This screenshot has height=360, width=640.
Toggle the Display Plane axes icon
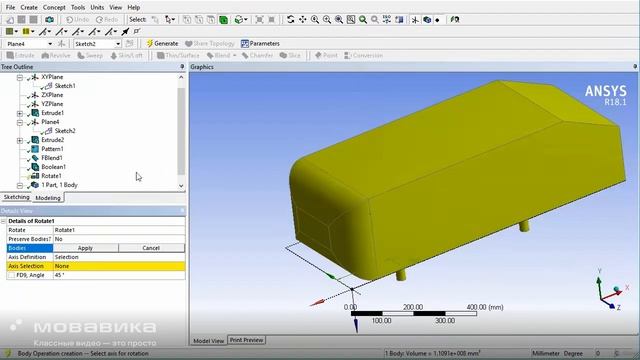(415, 20)
